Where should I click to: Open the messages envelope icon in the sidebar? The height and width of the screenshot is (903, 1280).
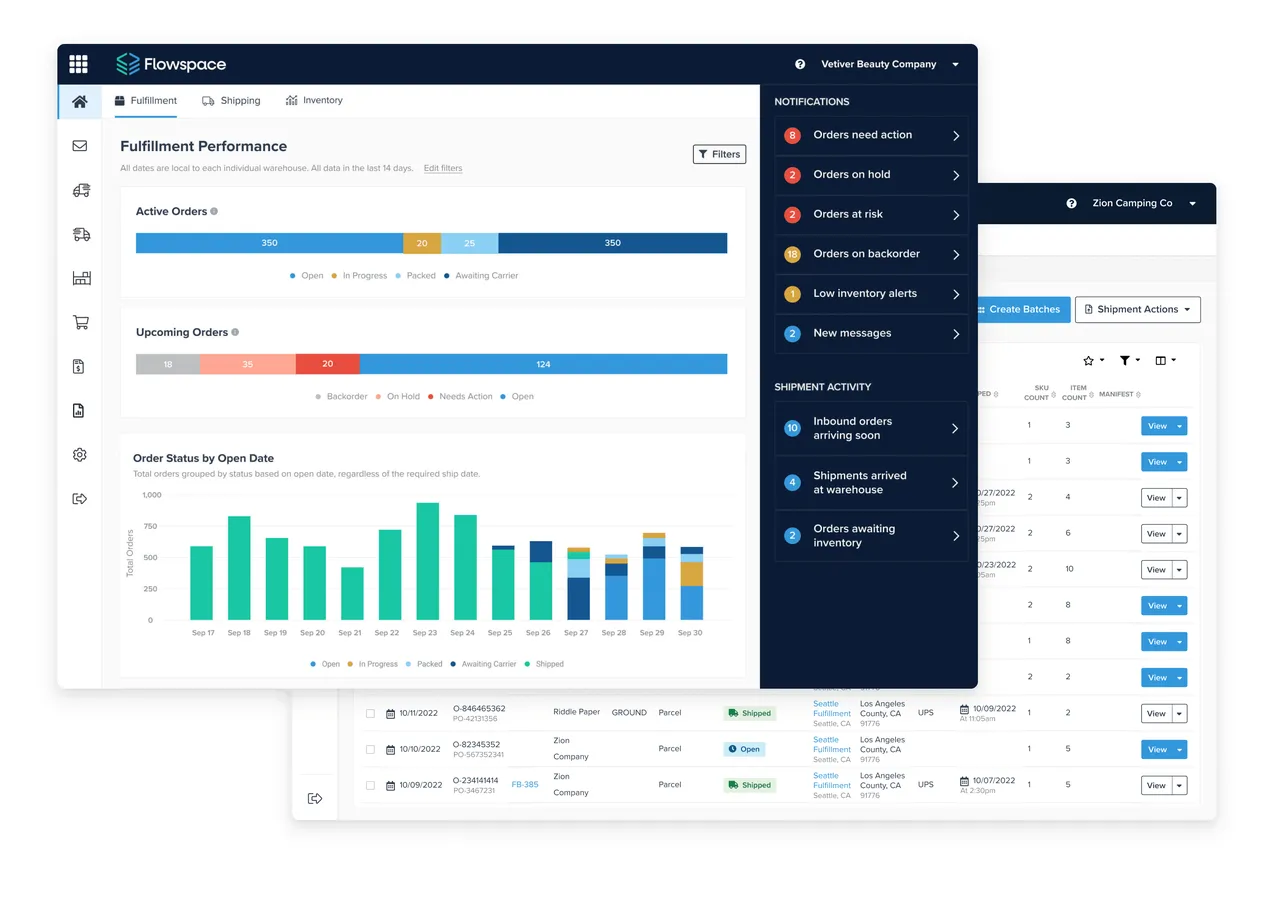pos(80,146)
